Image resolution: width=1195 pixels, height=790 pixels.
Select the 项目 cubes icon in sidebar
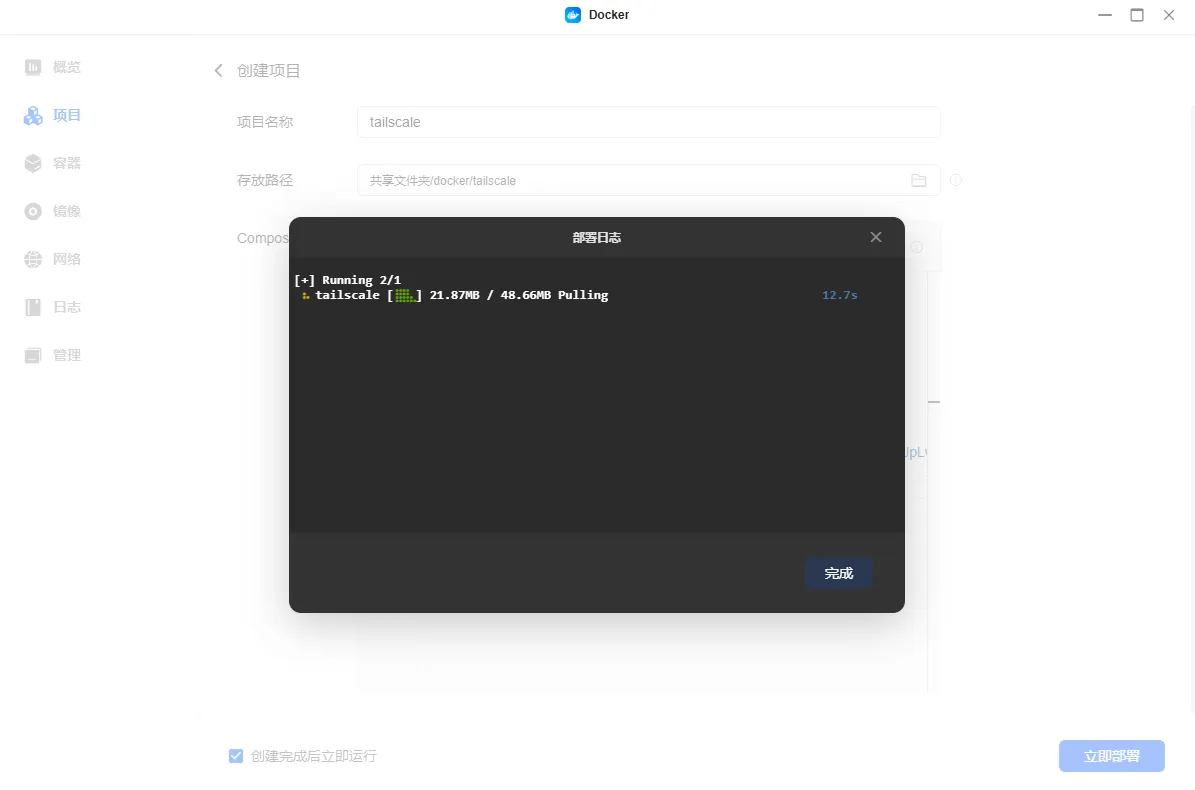click(33, 116)
